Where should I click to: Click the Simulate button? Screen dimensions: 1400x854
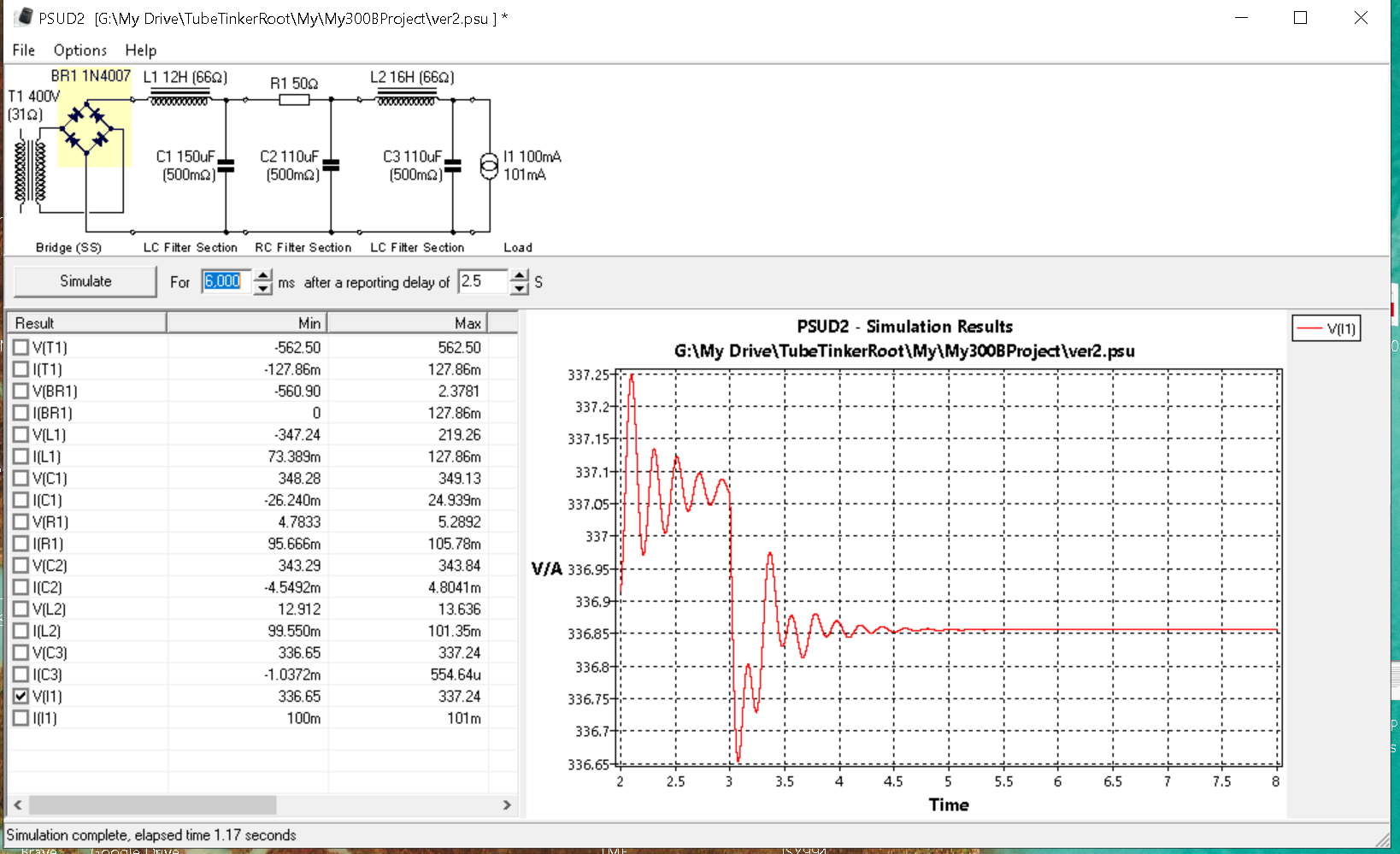pyautogui.click(x=85, y=281)
